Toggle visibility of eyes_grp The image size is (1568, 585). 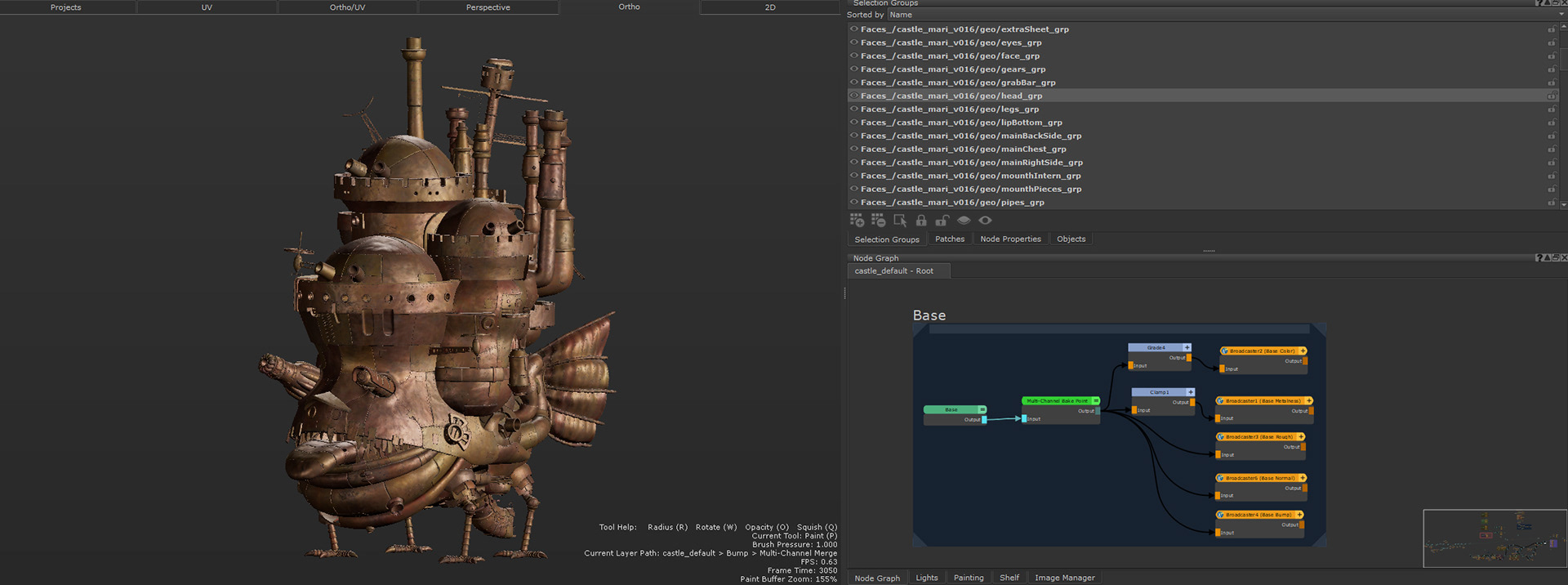tap(854, 42)
